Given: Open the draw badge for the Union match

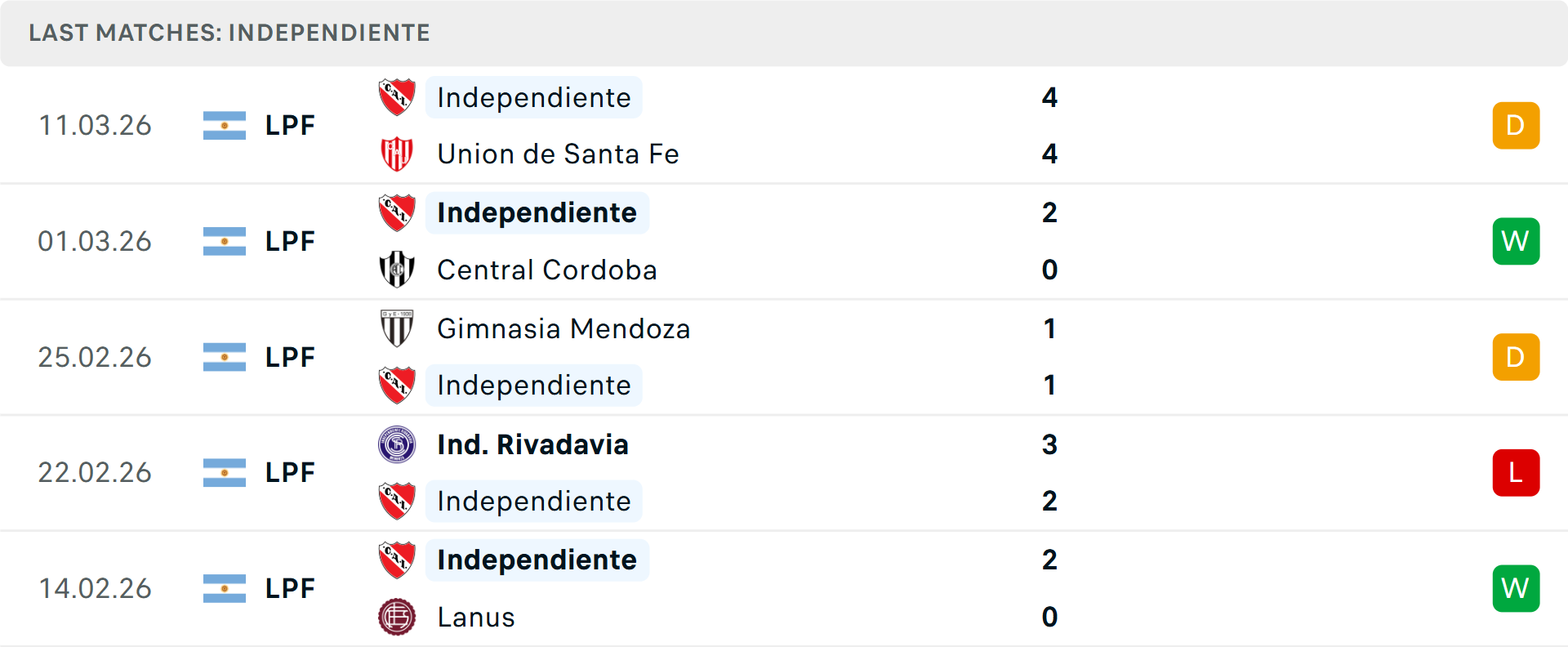Looking at the screenshot, I should click(x=1516, y=125).
